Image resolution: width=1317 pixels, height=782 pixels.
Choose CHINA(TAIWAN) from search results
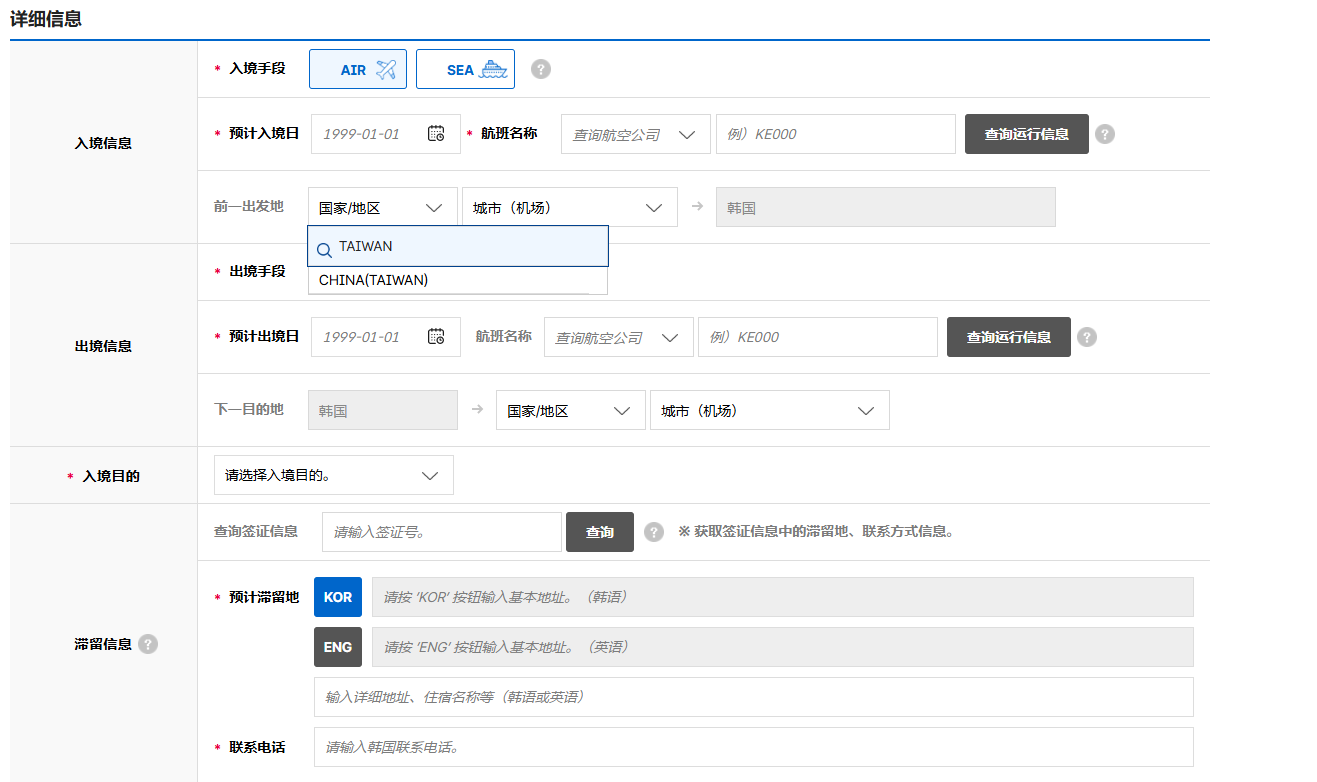pos(373,281)
